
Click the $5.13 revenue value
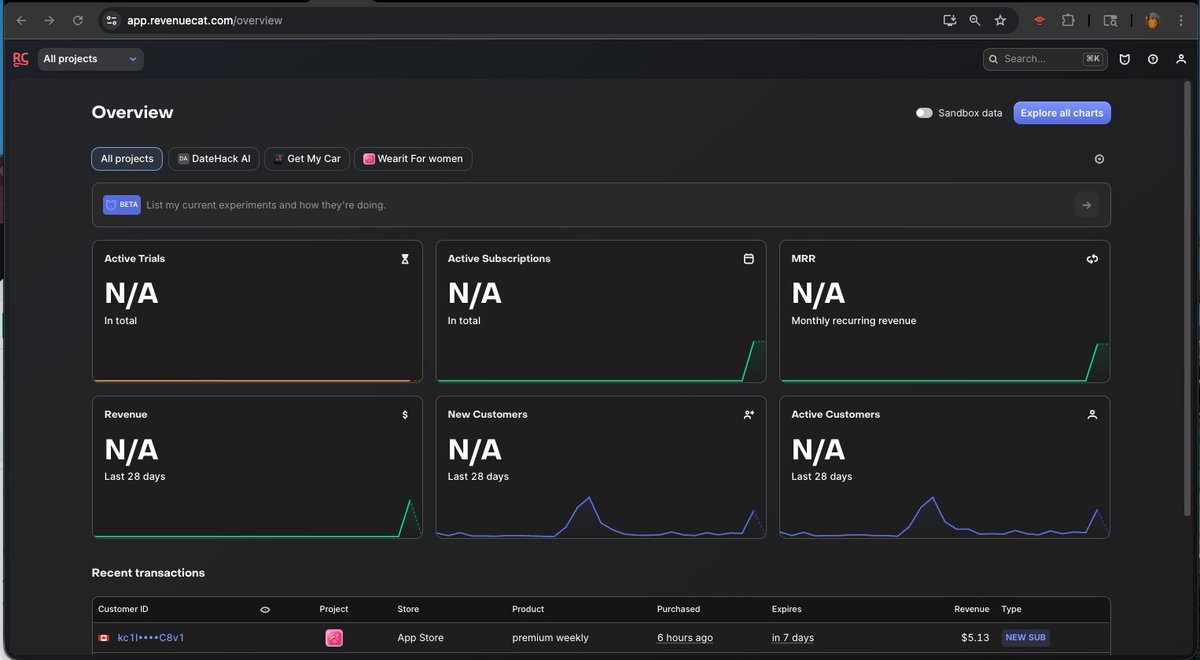(975, 638)
